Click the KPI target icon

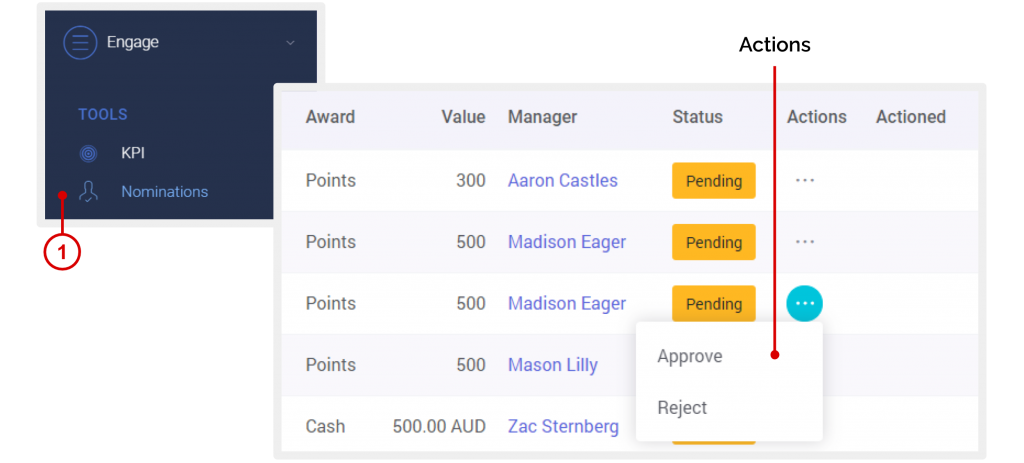coord(88,153)
